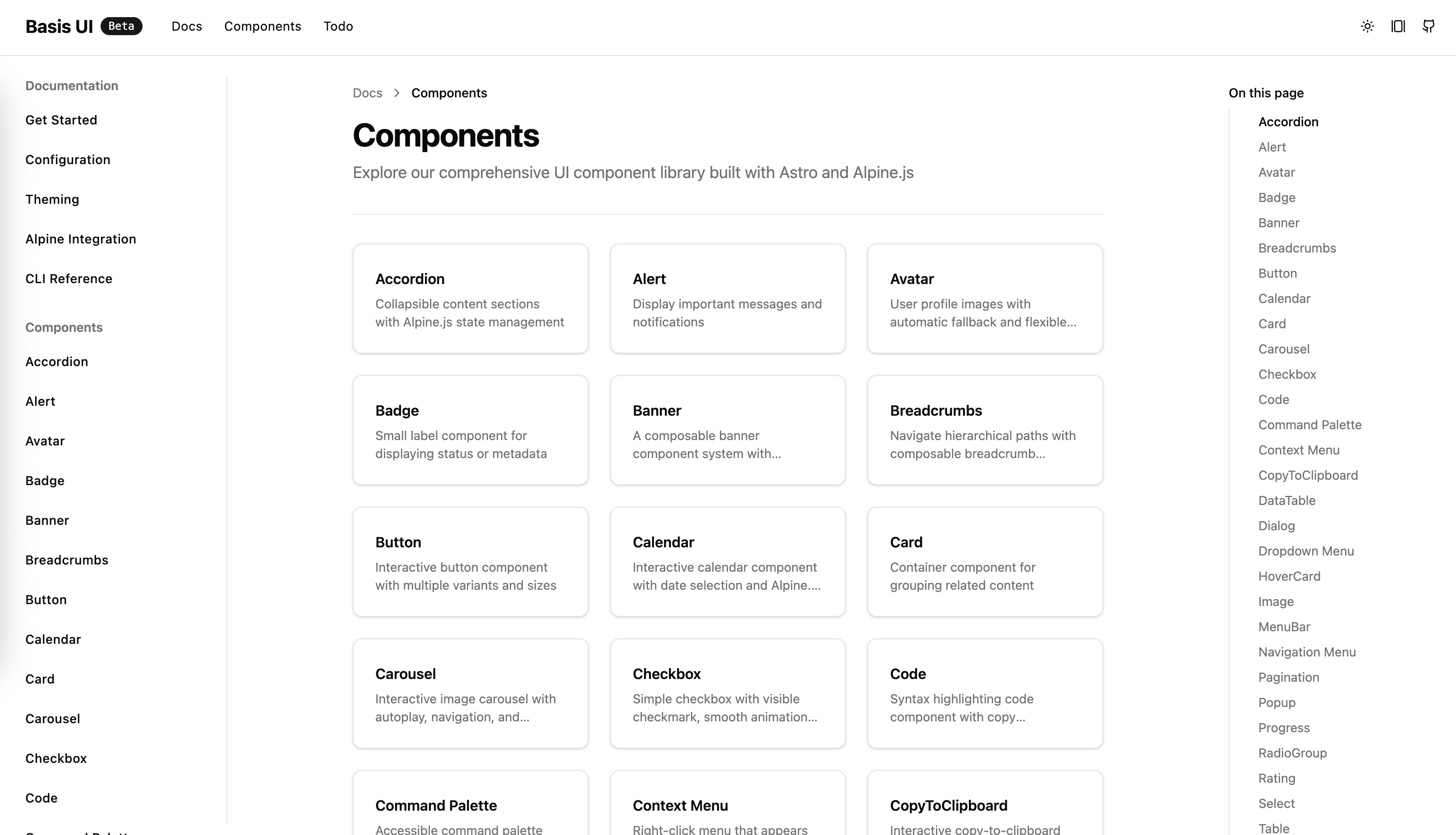This screenshot has width=1456, height=835.
Task: Jump to Dropdown Menu via On this page
Action: pos(1306,551)
